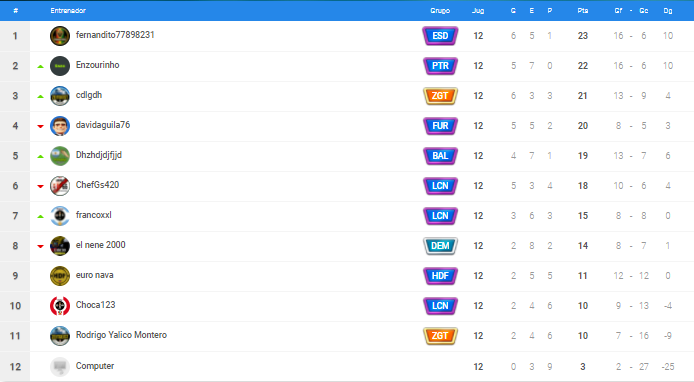Open Enzourinho's profile name
This screenshot has width=694, height=382.
coord(97,65)
